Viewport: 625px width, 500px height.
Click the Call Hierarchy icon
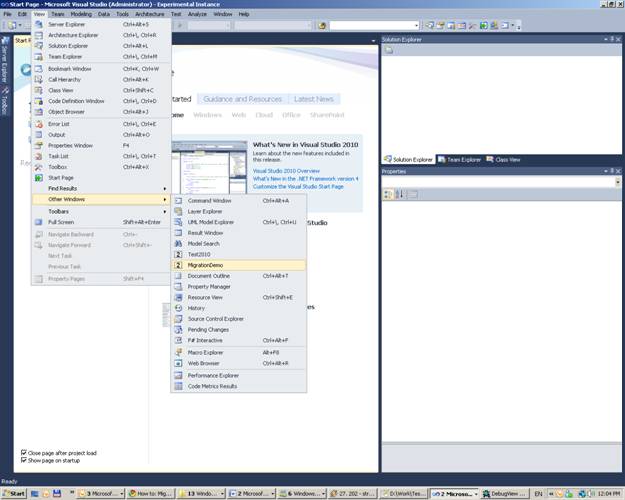click(x=39, y=79)
